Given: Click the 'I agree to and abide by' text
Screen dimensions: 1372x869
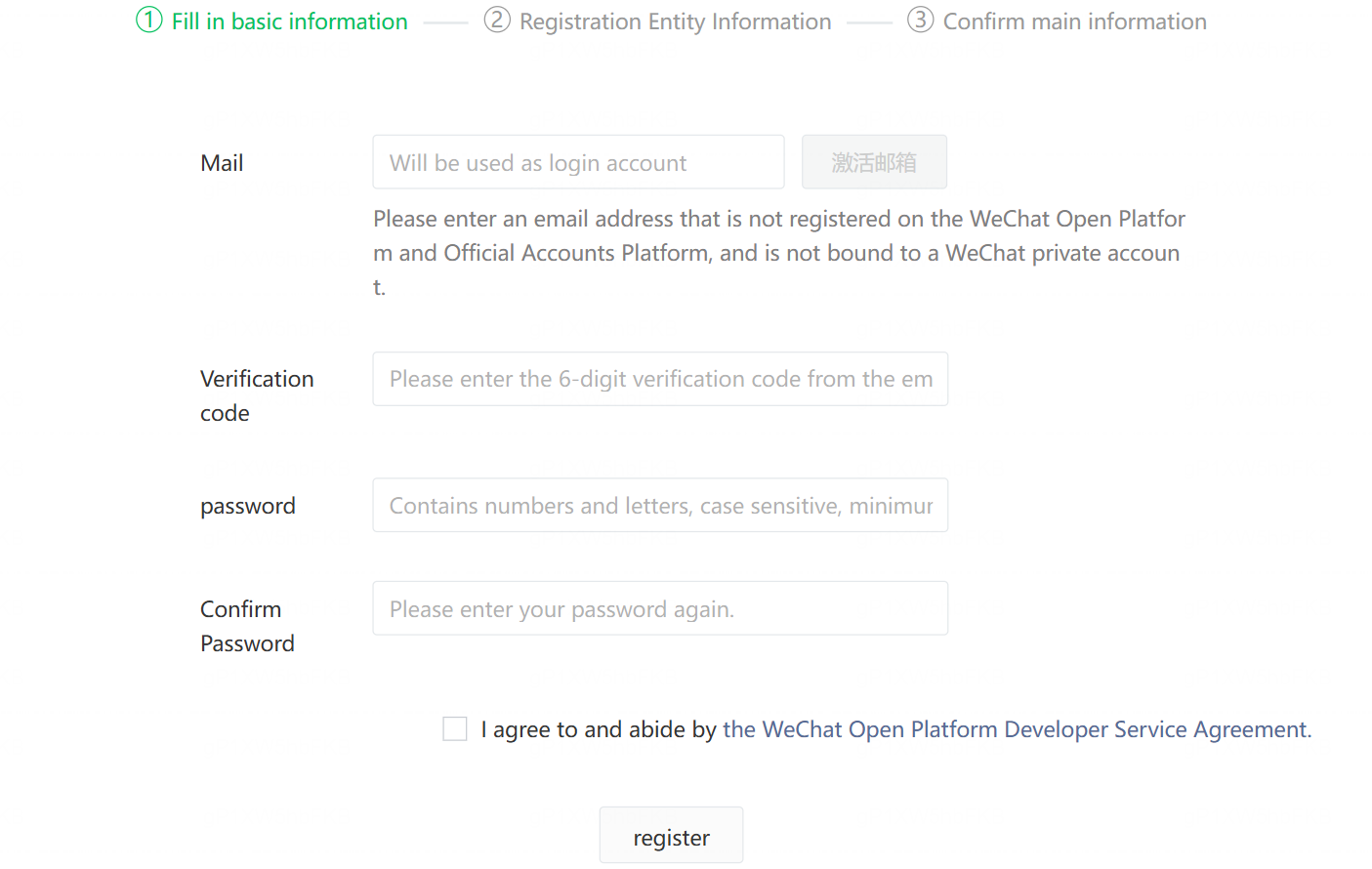Looking at the screenshot, I should (x=599, y=729).
